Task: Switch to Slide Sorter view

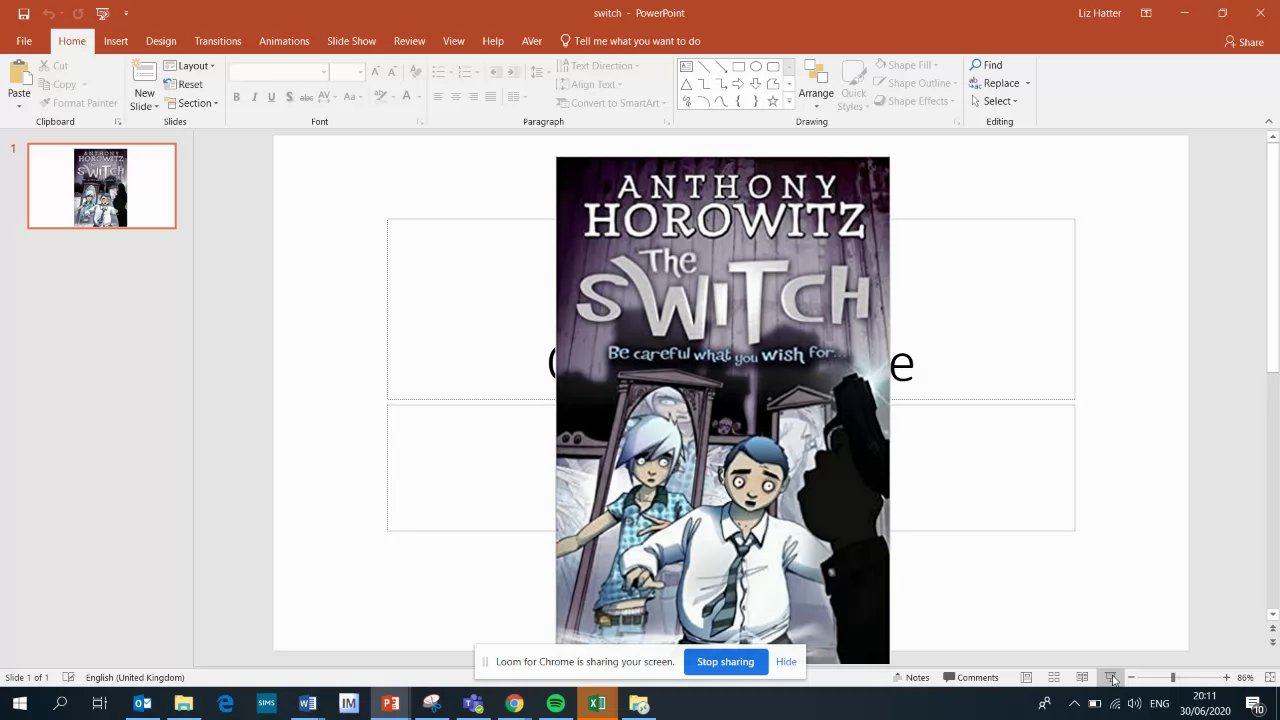Action: tap(1054, 677)
